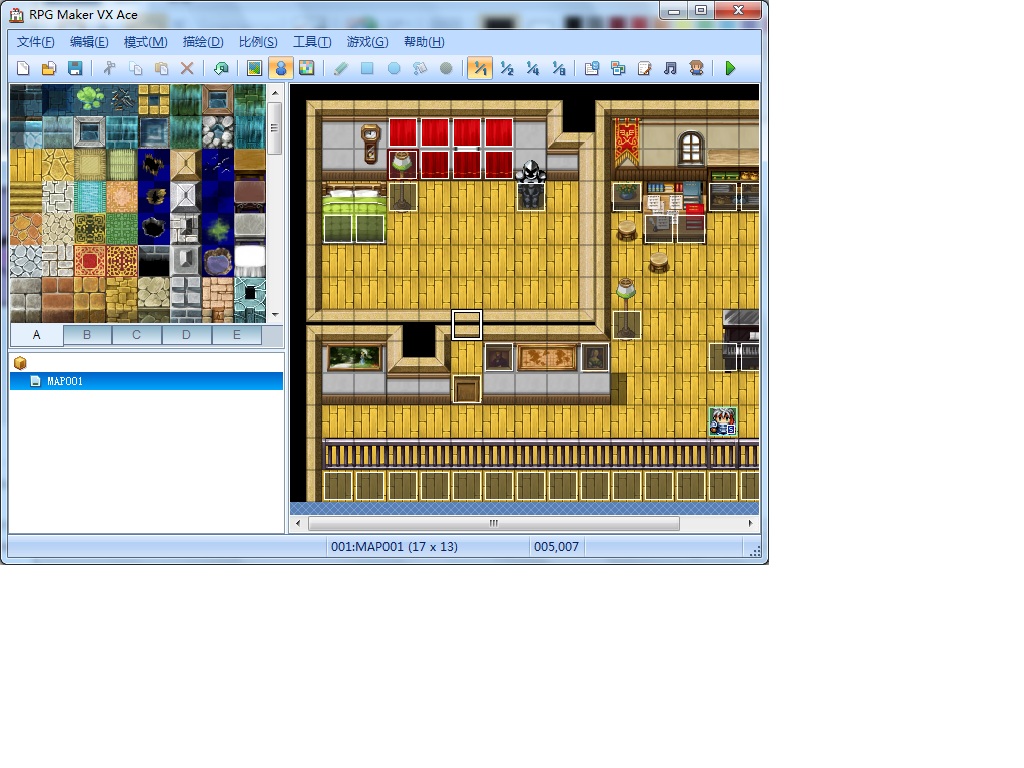This screenshot has width=1024, height=768.
Task: Select the Ellipse drawing tool
Action: click(x=394, y=68)
